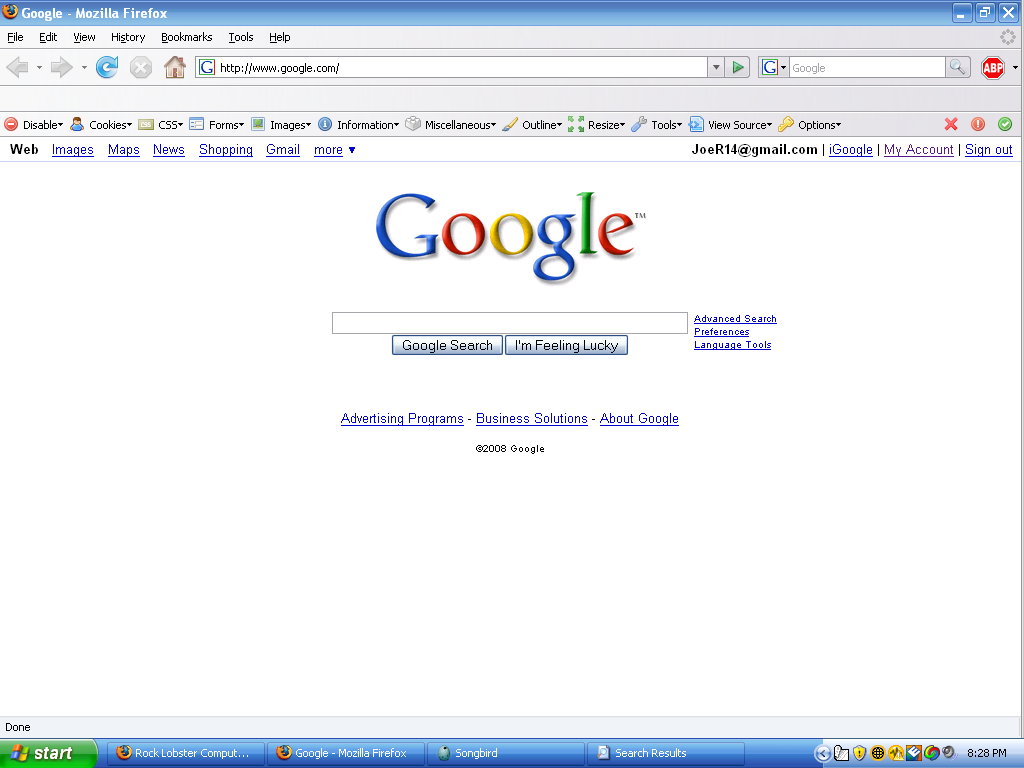
Task: Open the Disable menu on Web Developer toolbar
Action: click(x=34, y=125)
